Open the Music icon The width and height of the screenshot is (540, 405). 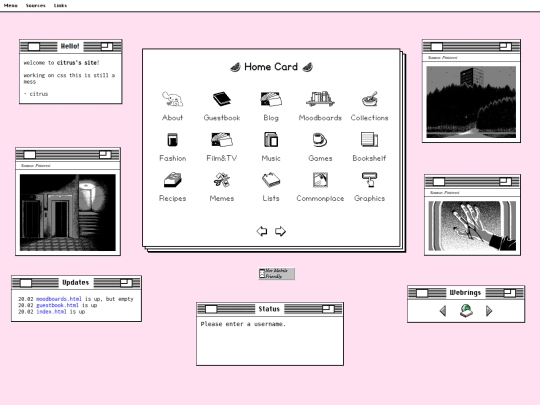271,140
